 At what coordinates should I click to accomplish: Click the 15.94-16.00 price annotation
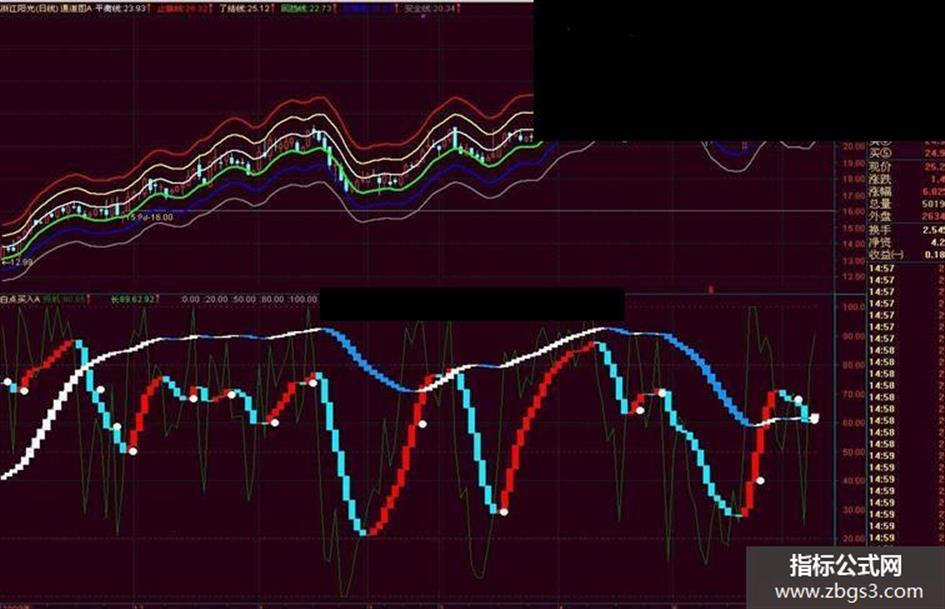(148, 217)
